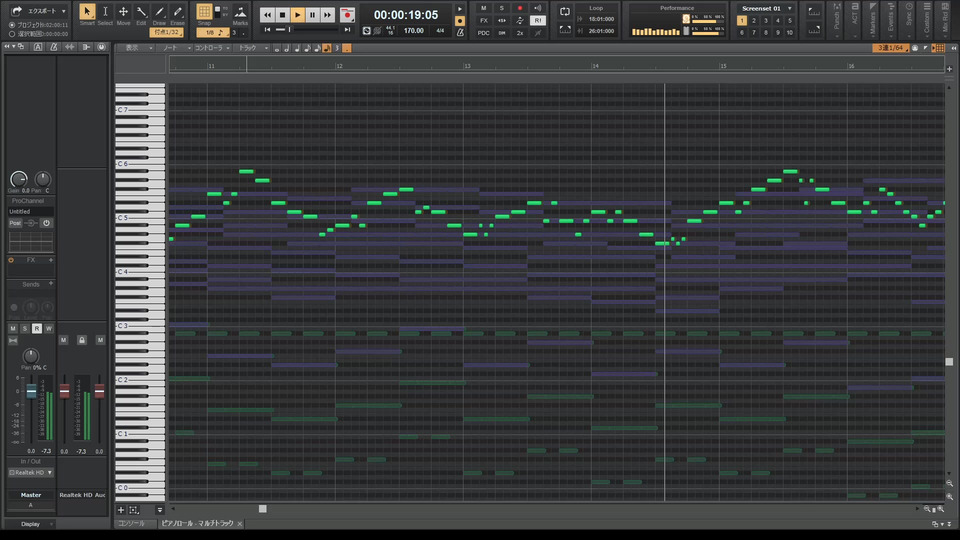Jump to project end
Screen dimensions: 960x540
click(347, 29)
